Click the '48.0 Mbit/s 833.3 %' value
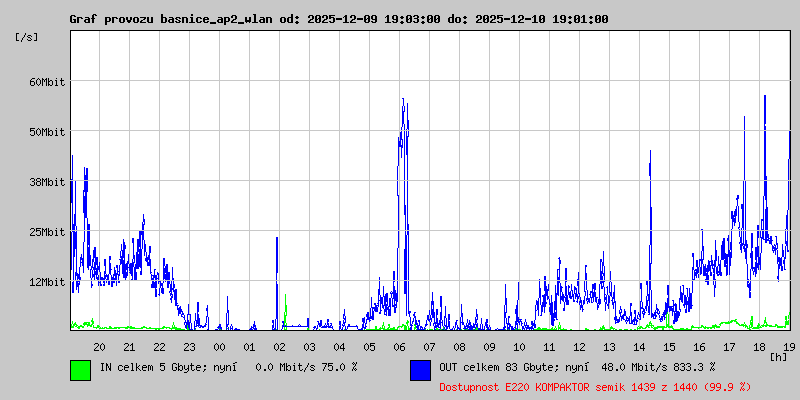The width and height of the screenshot is (800, 400). click(658, 367)
